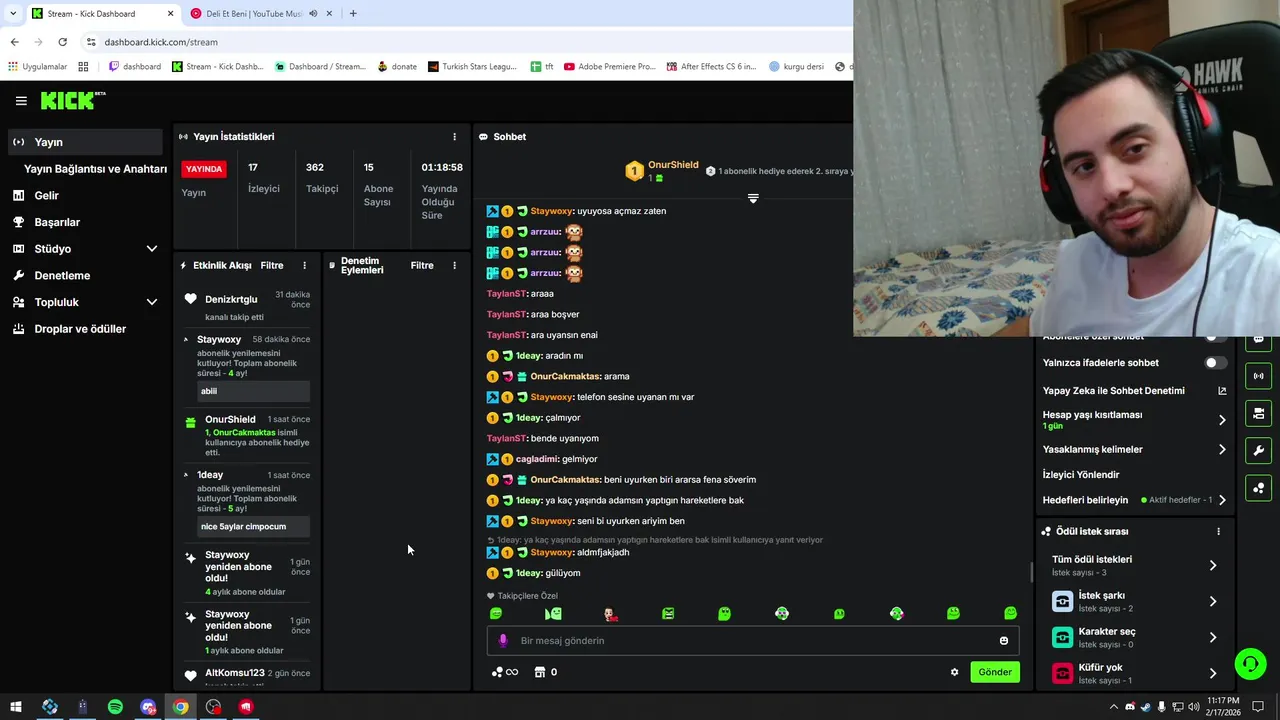Click the green Gönder button

[995, 672]
